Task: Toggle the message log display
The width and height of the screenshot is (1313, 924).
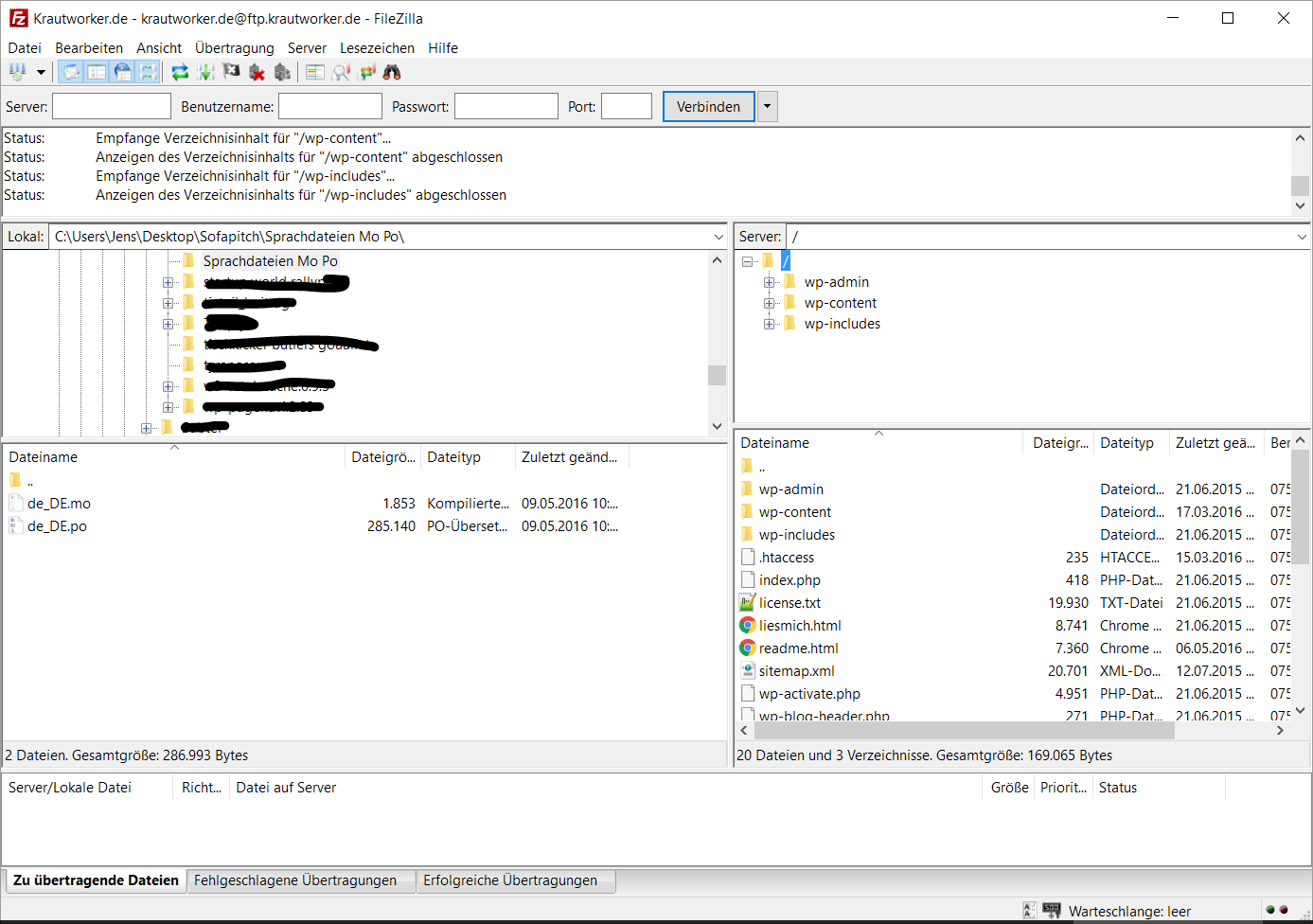Action: [x=71, y=72]
